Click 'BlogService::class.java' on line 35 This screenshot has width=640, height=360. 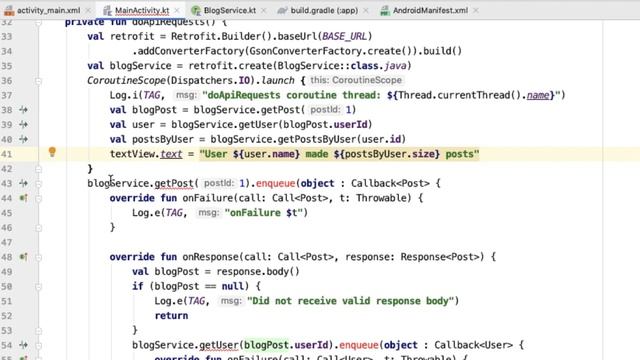[342, 66]
